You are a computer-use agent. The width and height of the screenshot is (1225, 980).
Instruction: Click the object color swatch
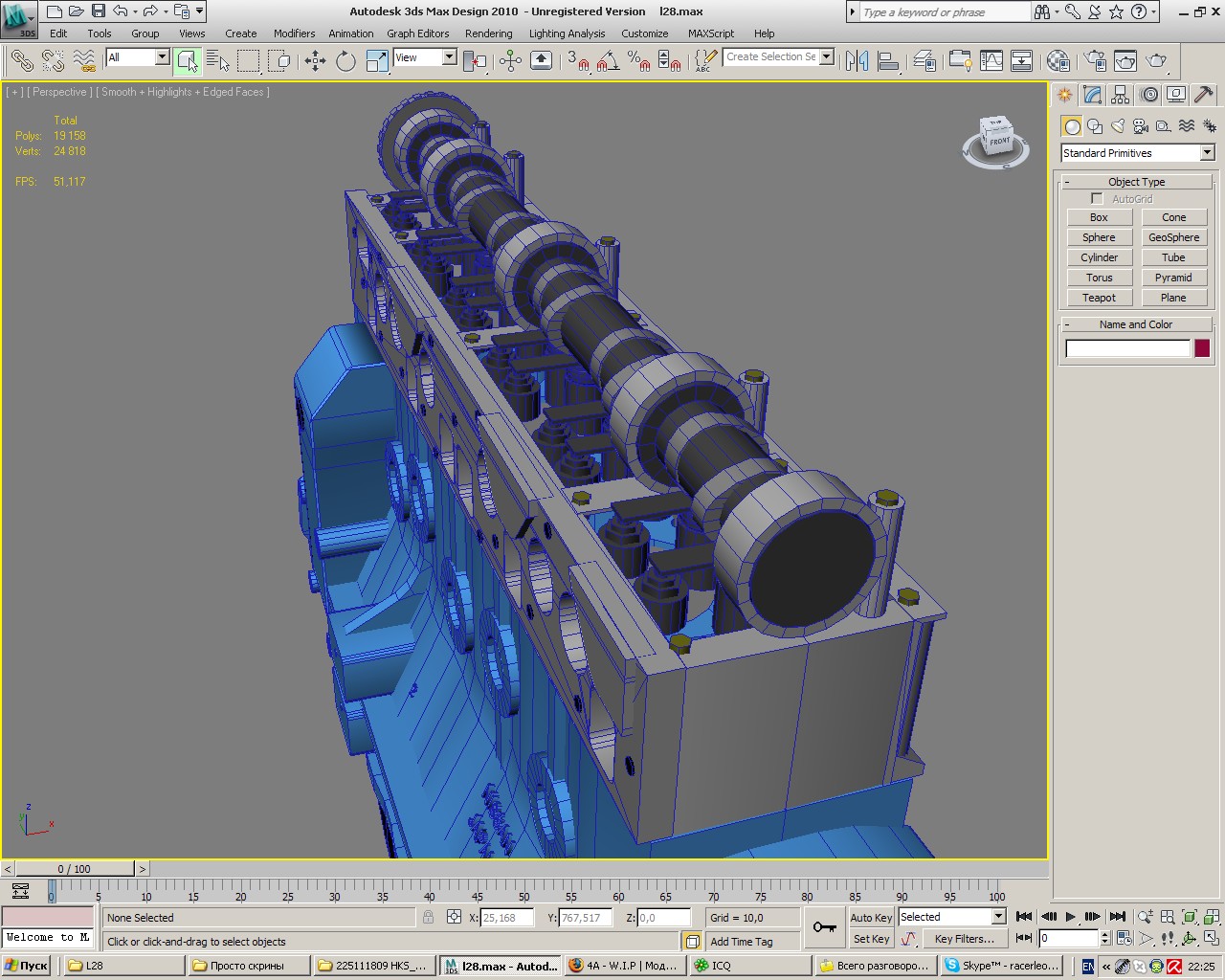1202,348
